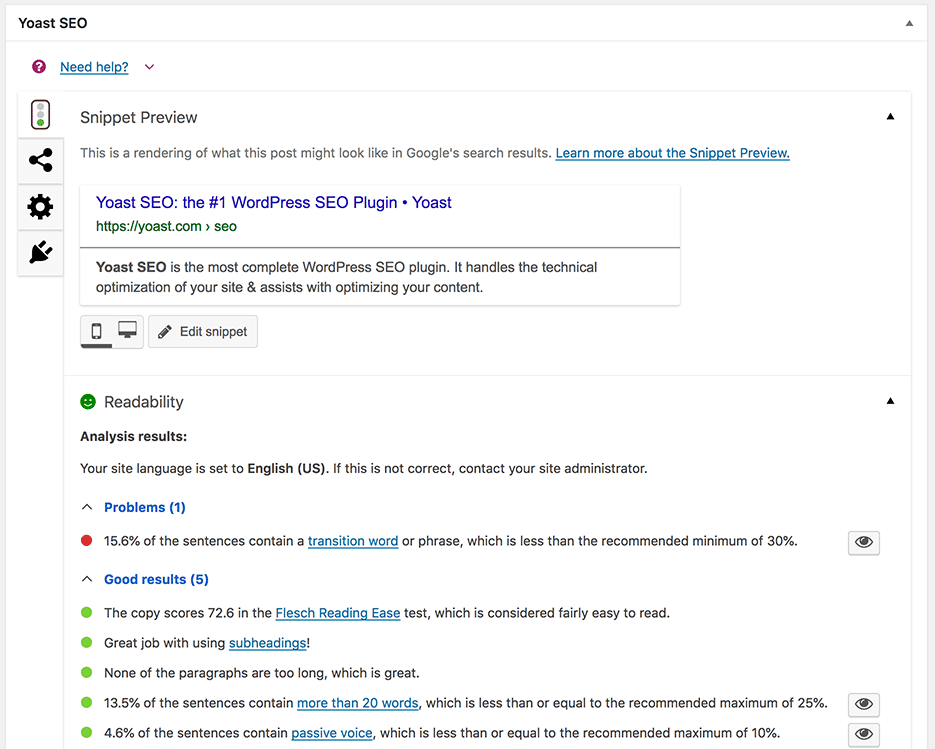Collapse the Snippet Preview panel
The image size is (935, 749).
[890, 116]
